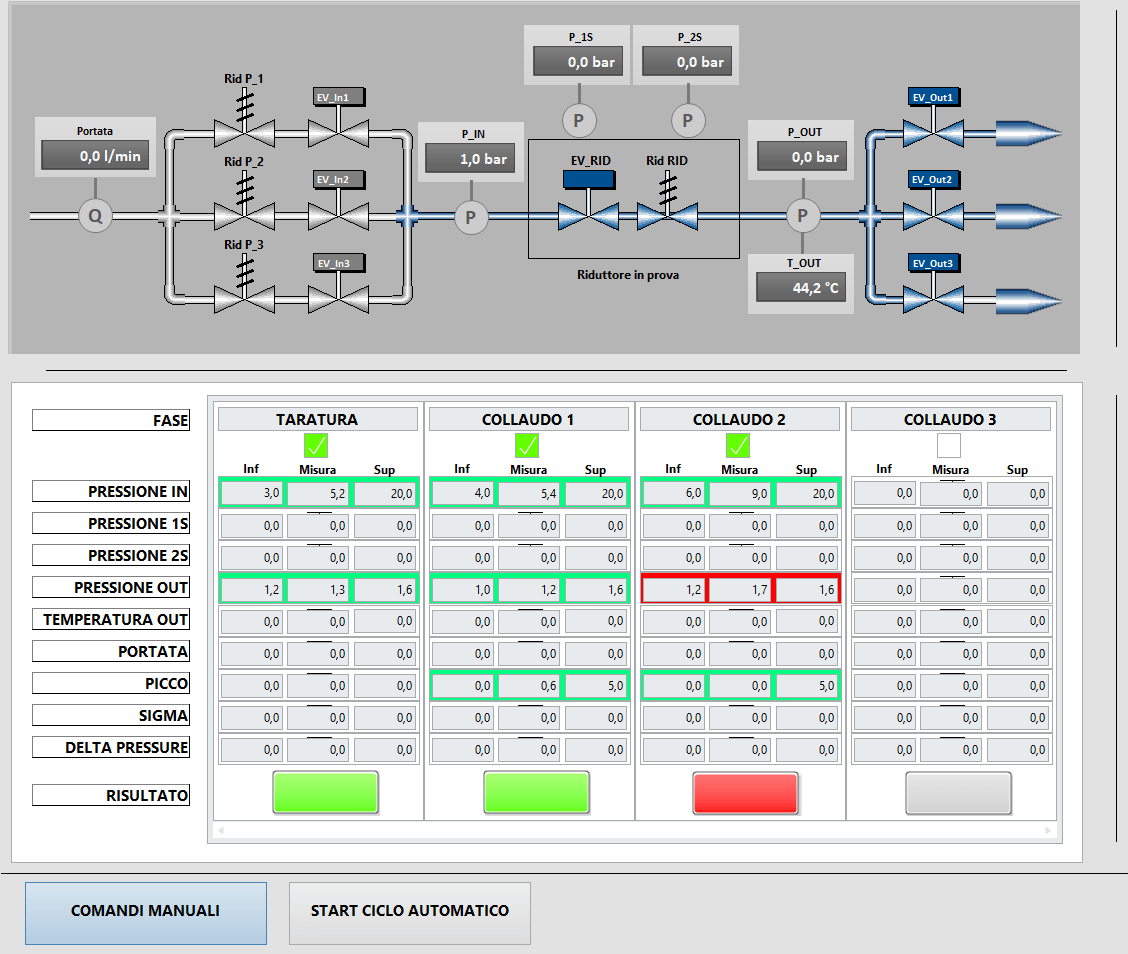1128x954 pixels.
Task: Toggle the EV_In2 solenoid valve
Action: [338, 217]
